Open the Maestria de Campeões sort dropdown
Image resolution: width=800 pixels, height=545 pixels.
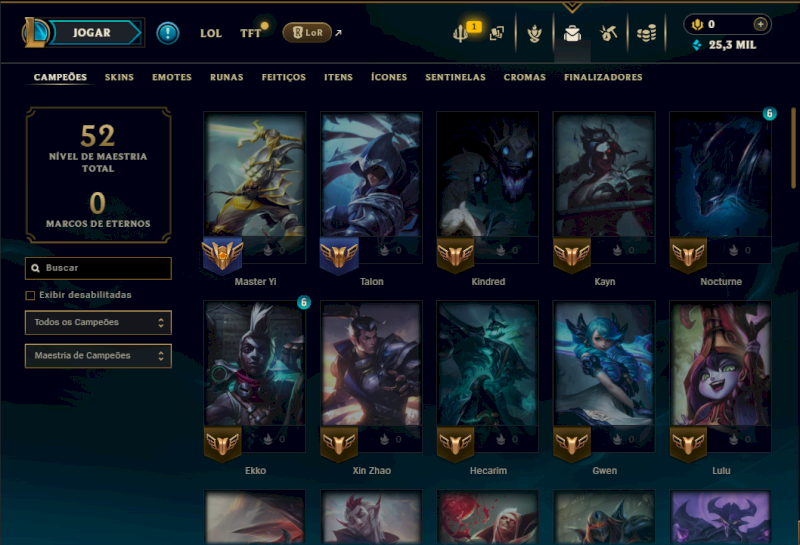pos(98,356)
